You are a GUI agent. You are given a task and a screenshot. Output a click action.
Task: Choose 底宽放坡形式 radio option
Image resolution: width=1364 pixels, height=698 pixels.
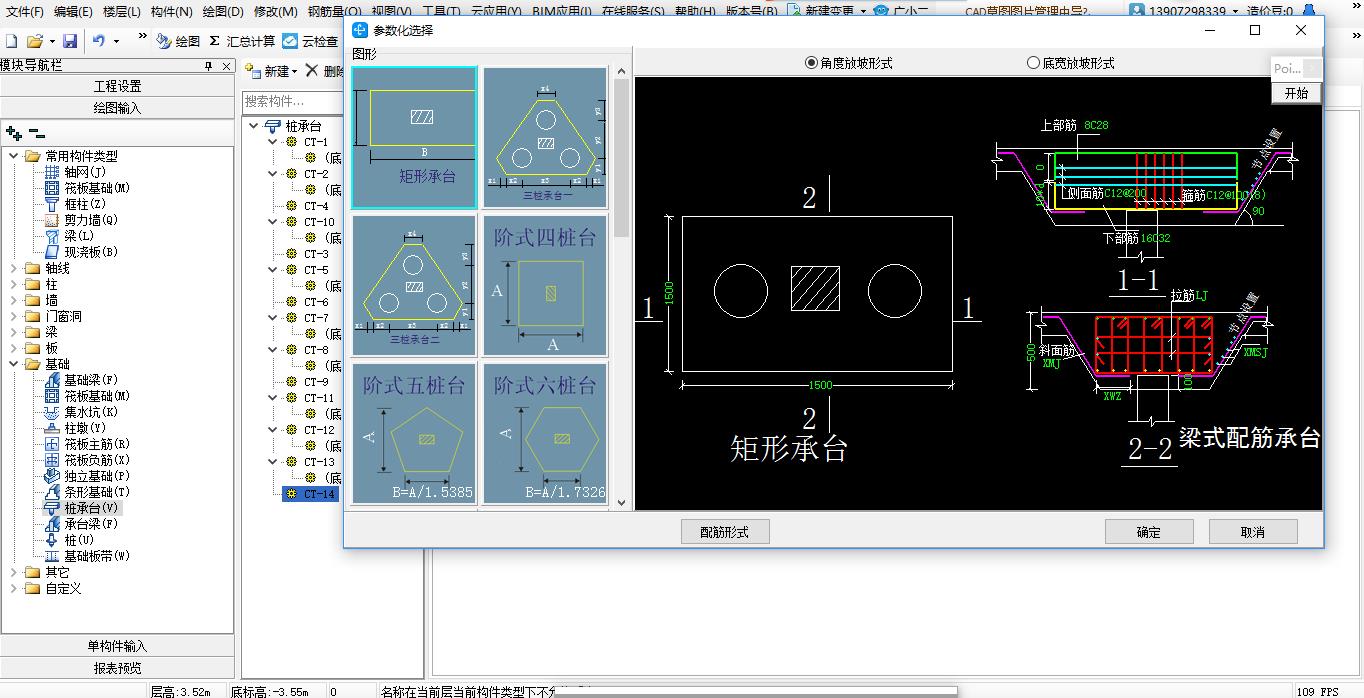pyautogui.click(x=1071, y=63)
